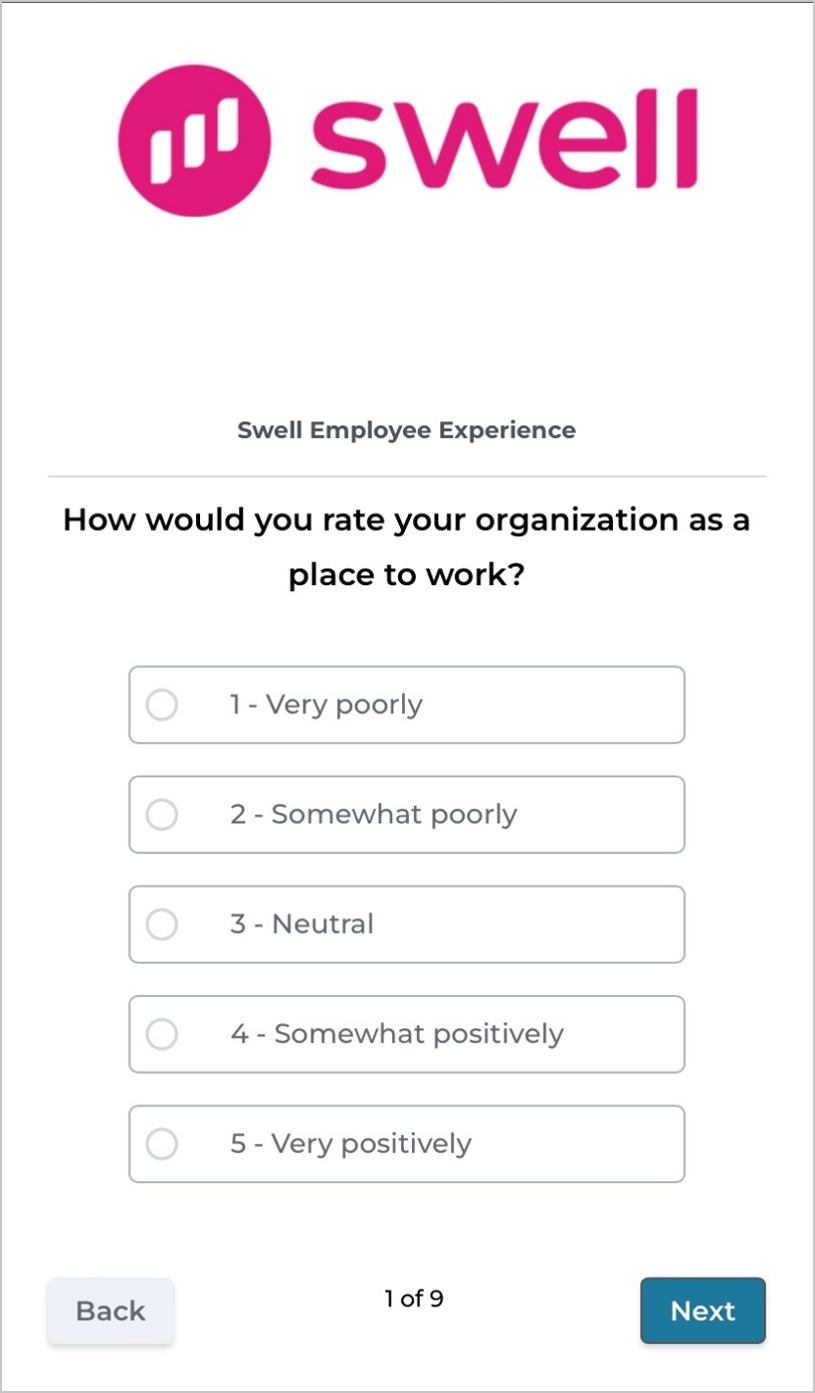Image resolution: width=815 pixels, height=1393 pixels.
Task: Click the "1 of 9" progress indicator
Action: (412, 1298)
